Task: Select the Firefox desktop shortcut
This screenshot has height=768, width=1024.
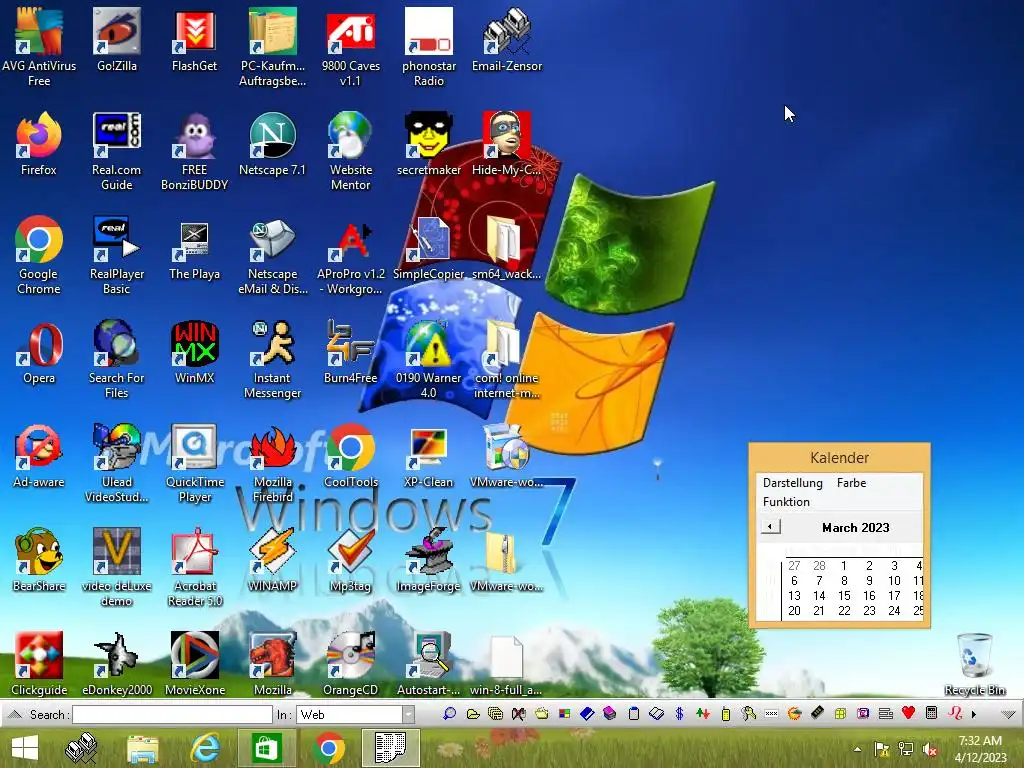Action: click(39, 144)
